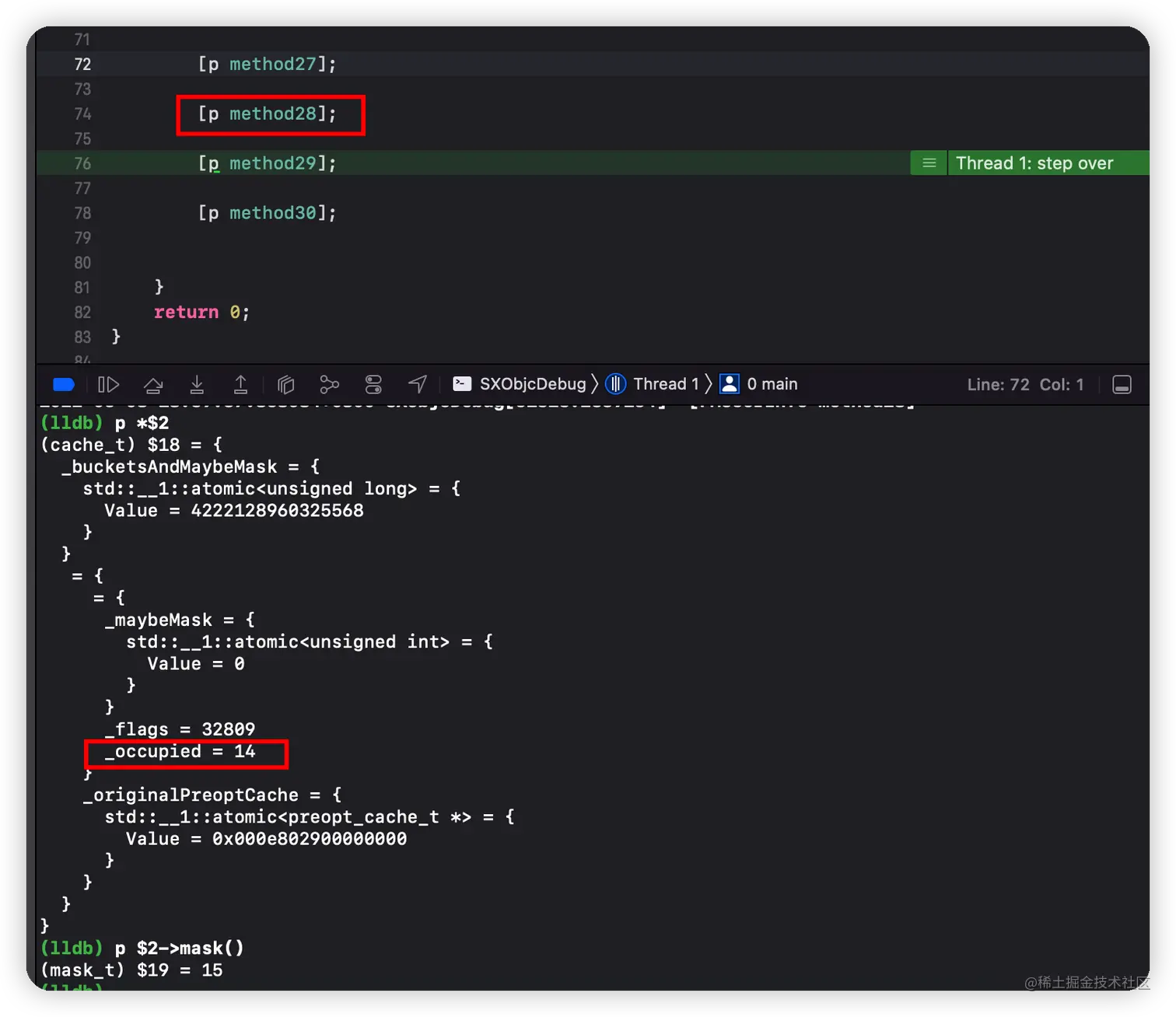Click the Value = 0 console line
Viewport: 1176px width, 1017px height.
coord(196,664)
